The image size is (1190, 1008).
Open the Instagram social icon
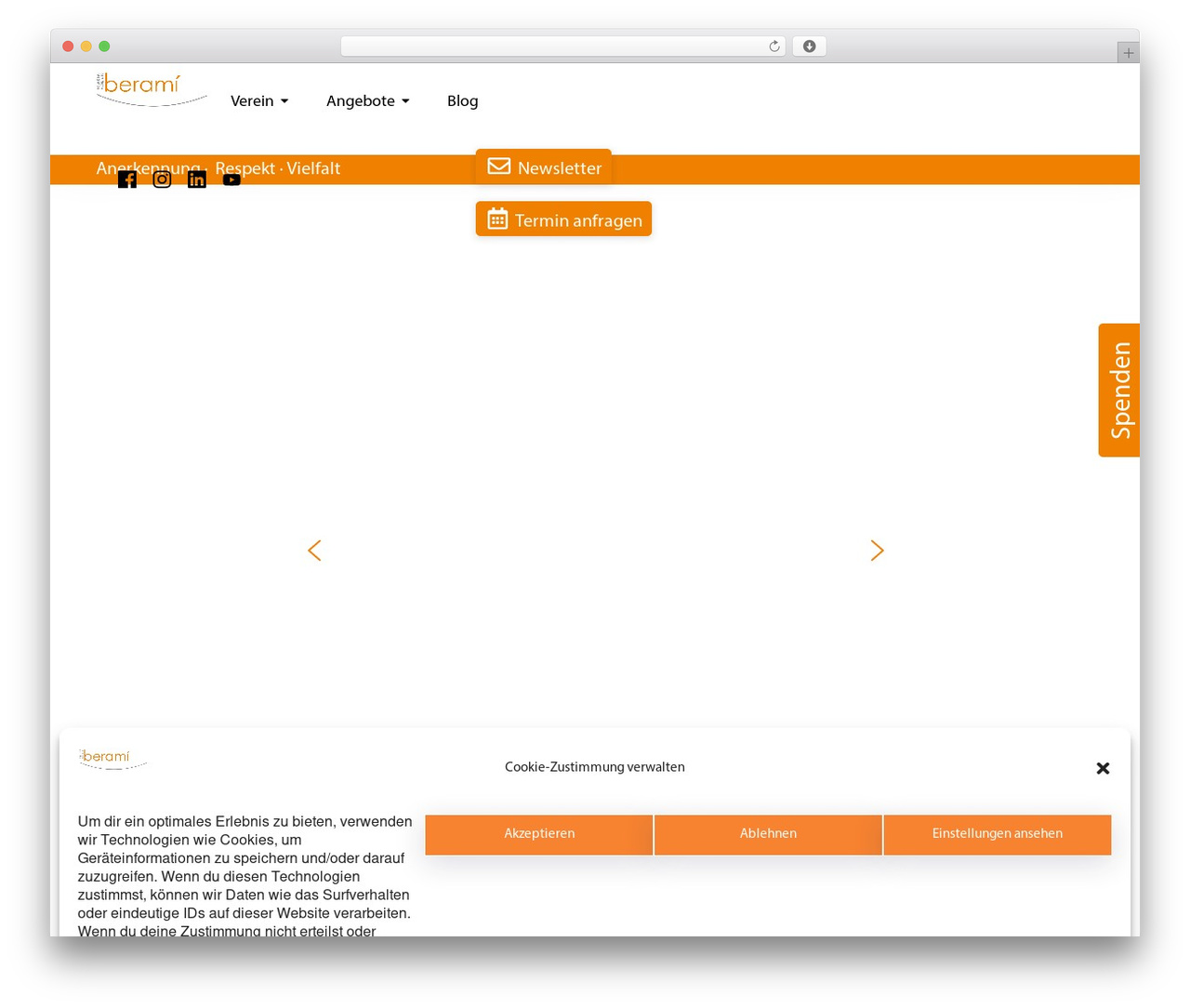click(162, 179)
